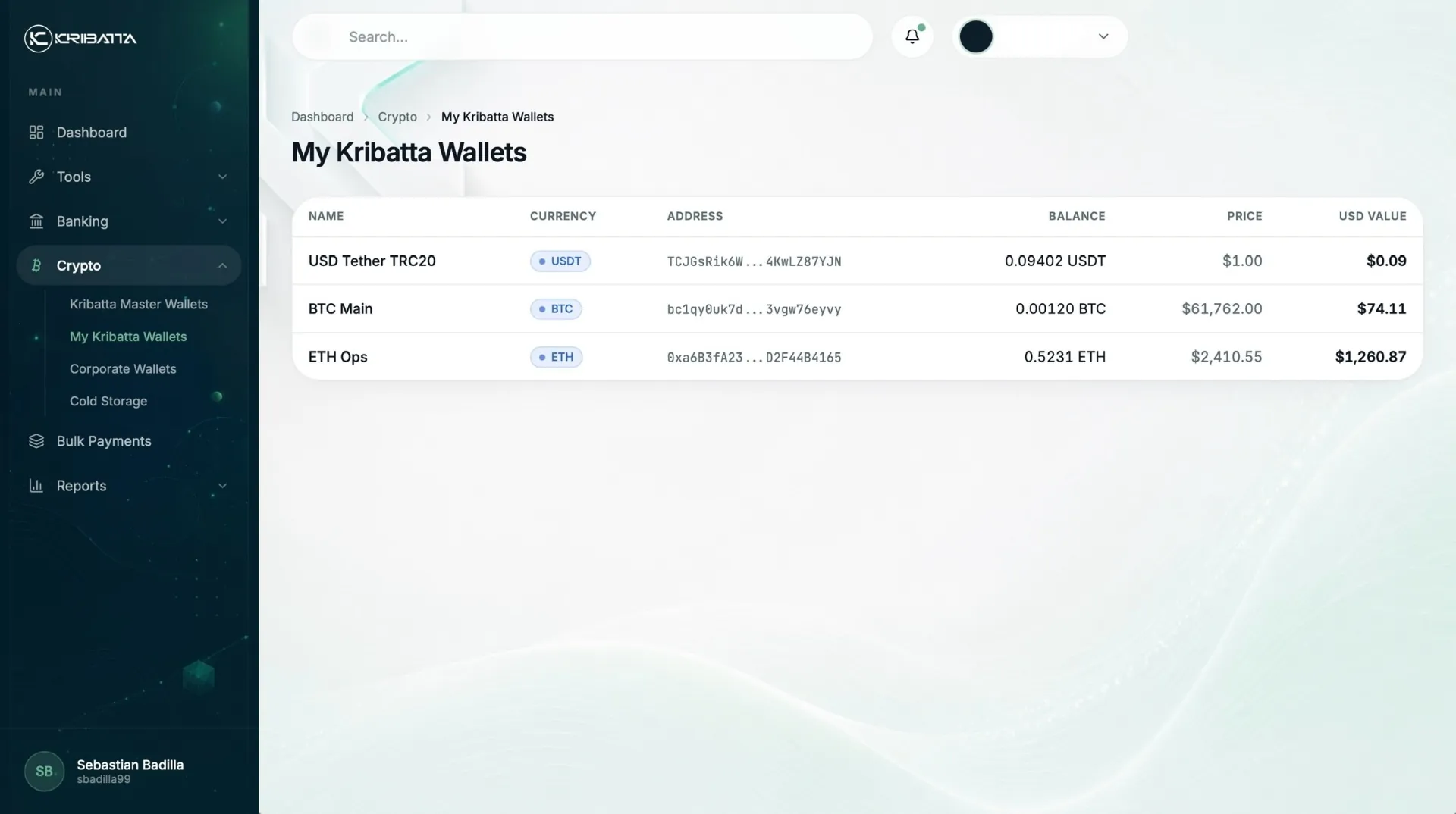Open Kribatta Master Wallets submenu item
The height and width of the screenshot is (814, 1456).
click(139, 304)
